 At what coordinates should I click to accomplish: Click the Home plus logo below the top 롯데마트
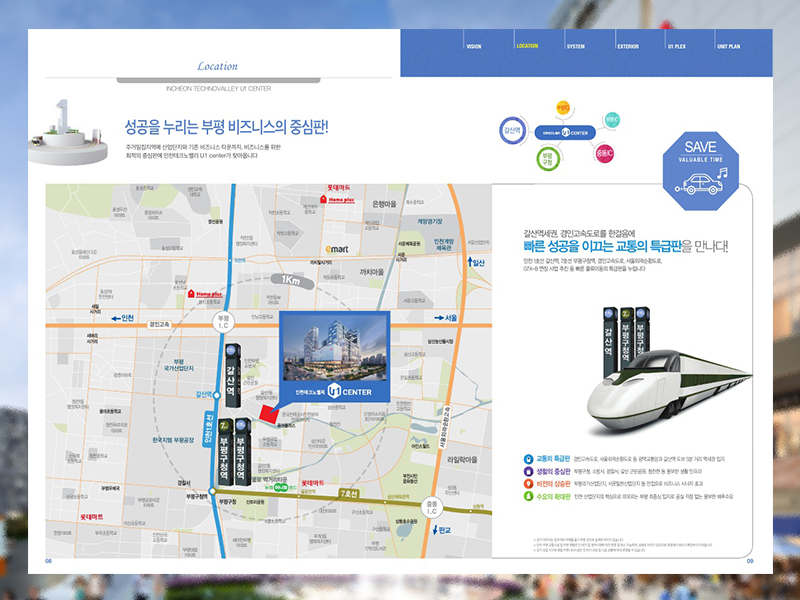pyautogui.click(x=337, y=199)
